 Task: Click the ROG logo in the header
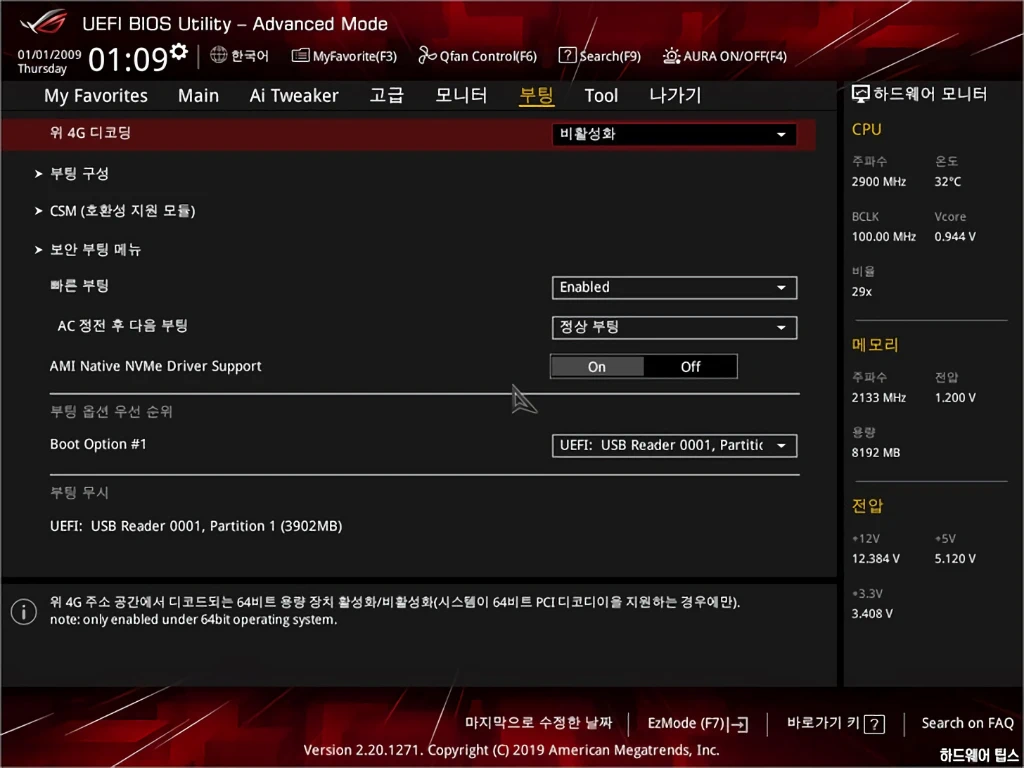(43, 22)
